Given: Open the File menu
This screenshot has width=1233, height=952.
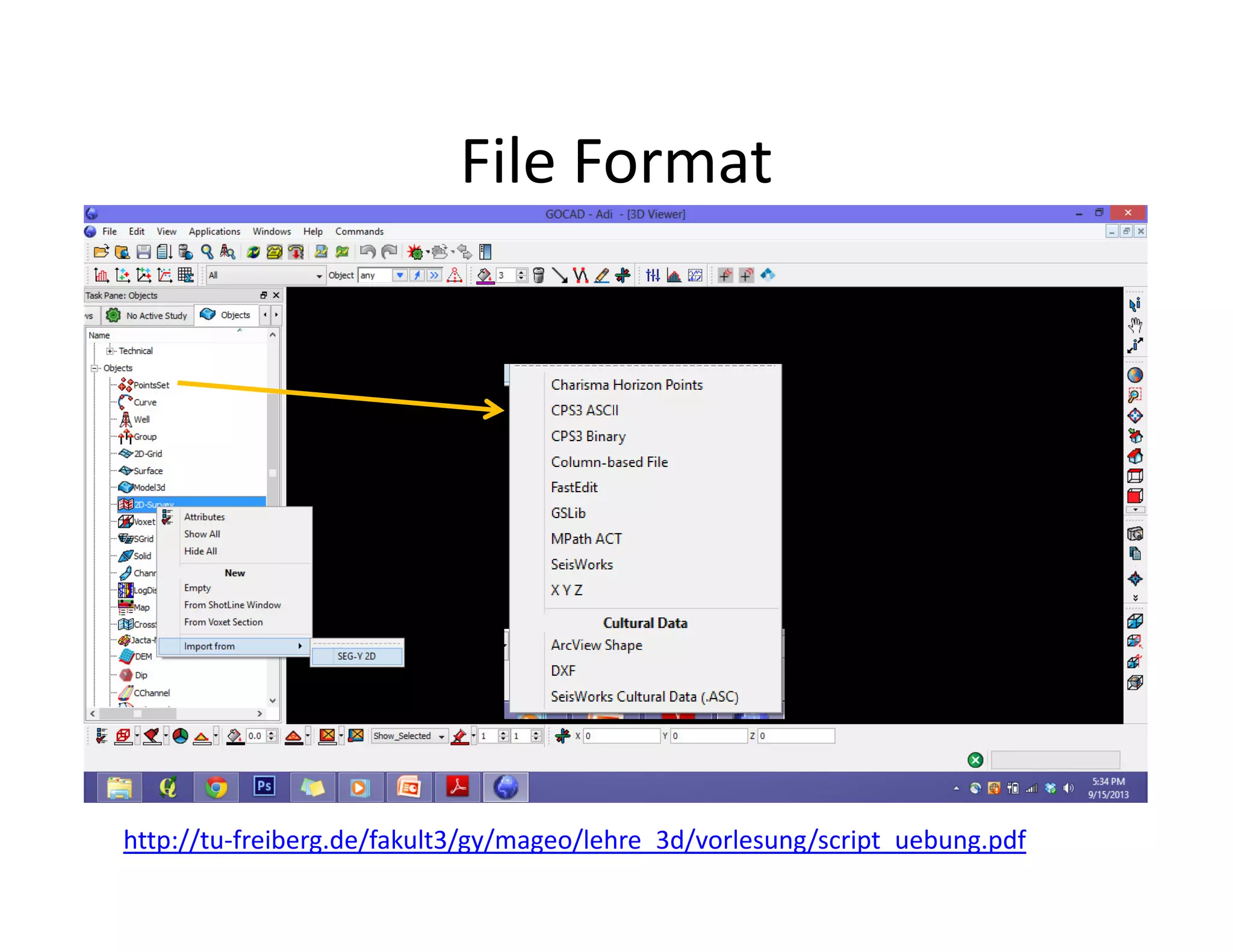Looking at the screenshot, I should coord(110,232).
